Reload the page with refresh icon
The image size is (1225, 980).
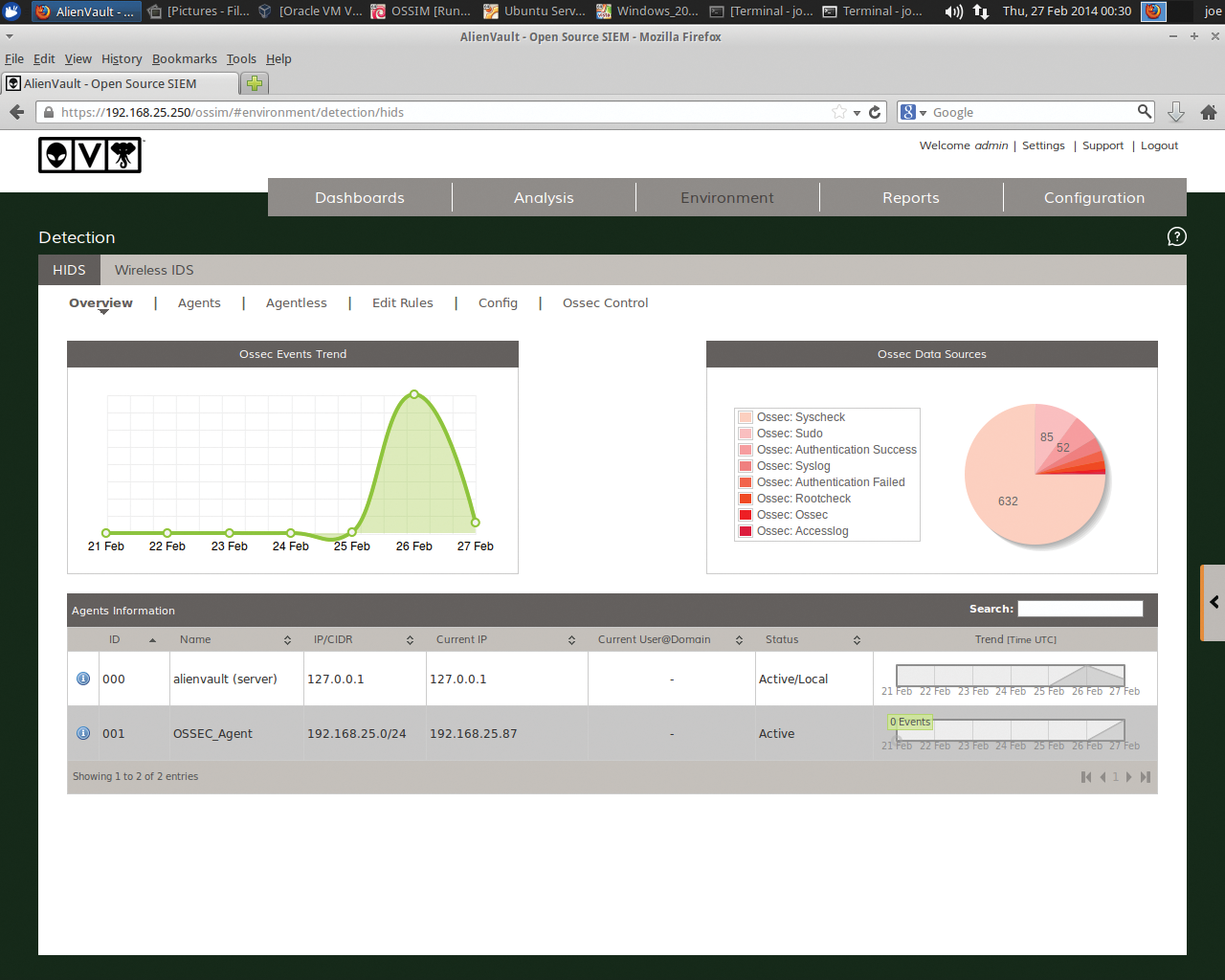(875, 112)
